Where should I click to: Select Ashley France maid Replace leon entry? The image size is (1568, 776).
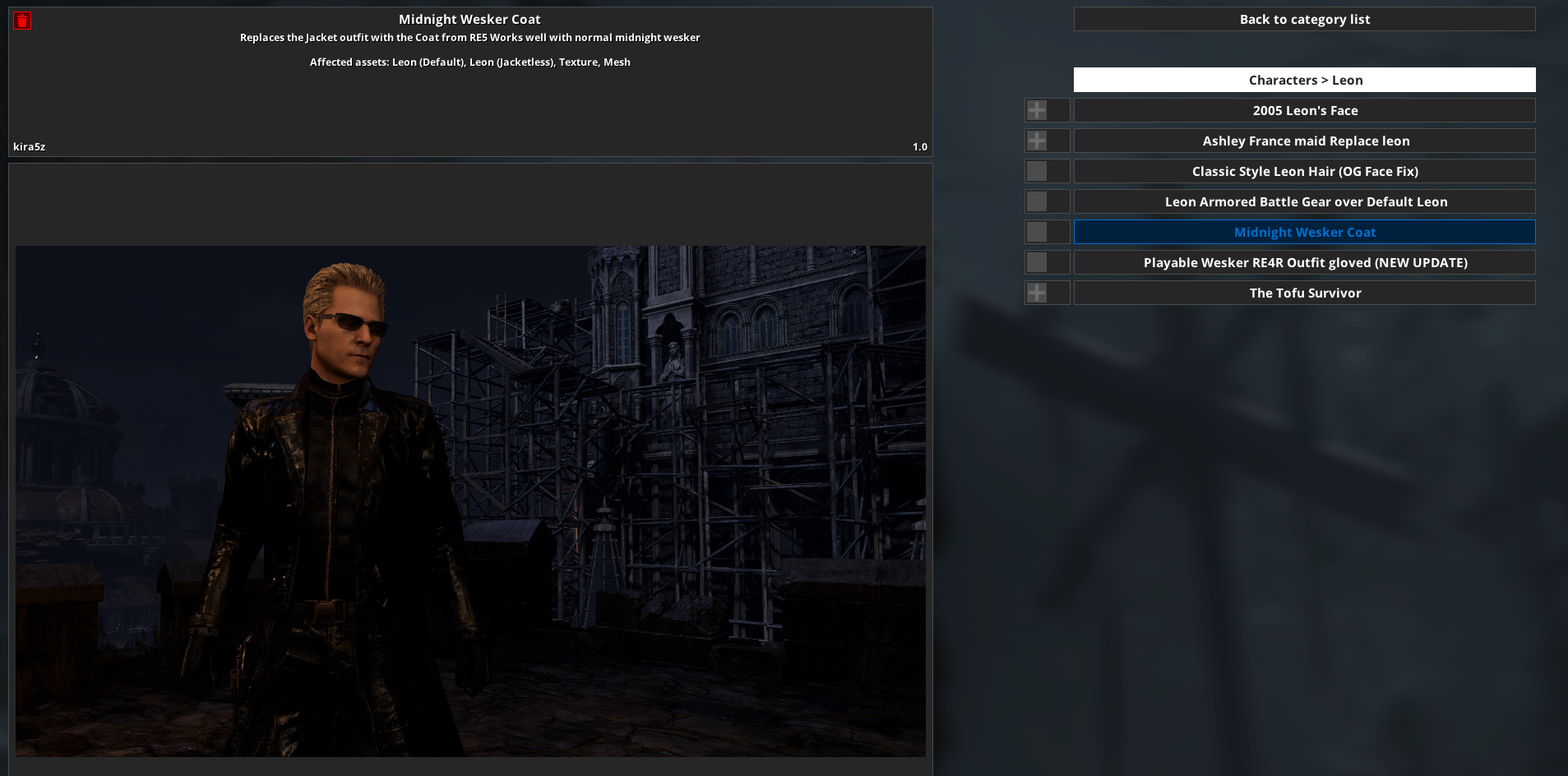tap(1304, 141)
